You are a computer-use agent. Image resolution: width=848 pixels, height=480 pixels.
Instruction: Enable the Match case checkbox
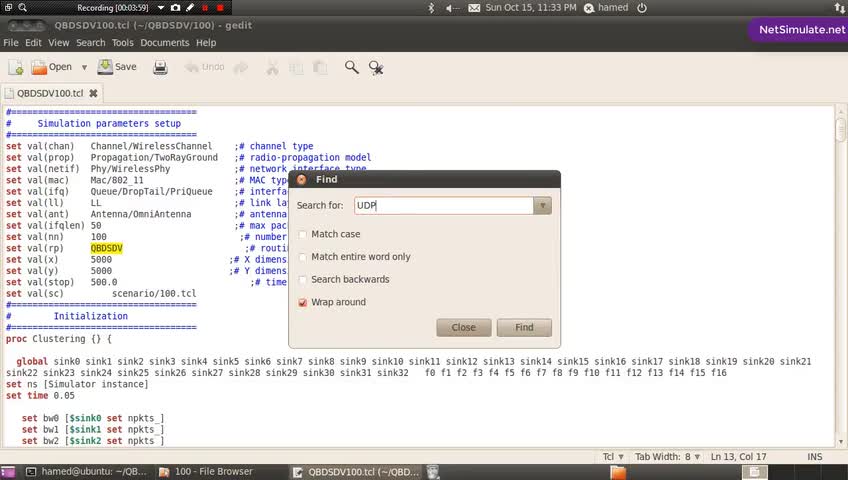click(x=303, y=234)
